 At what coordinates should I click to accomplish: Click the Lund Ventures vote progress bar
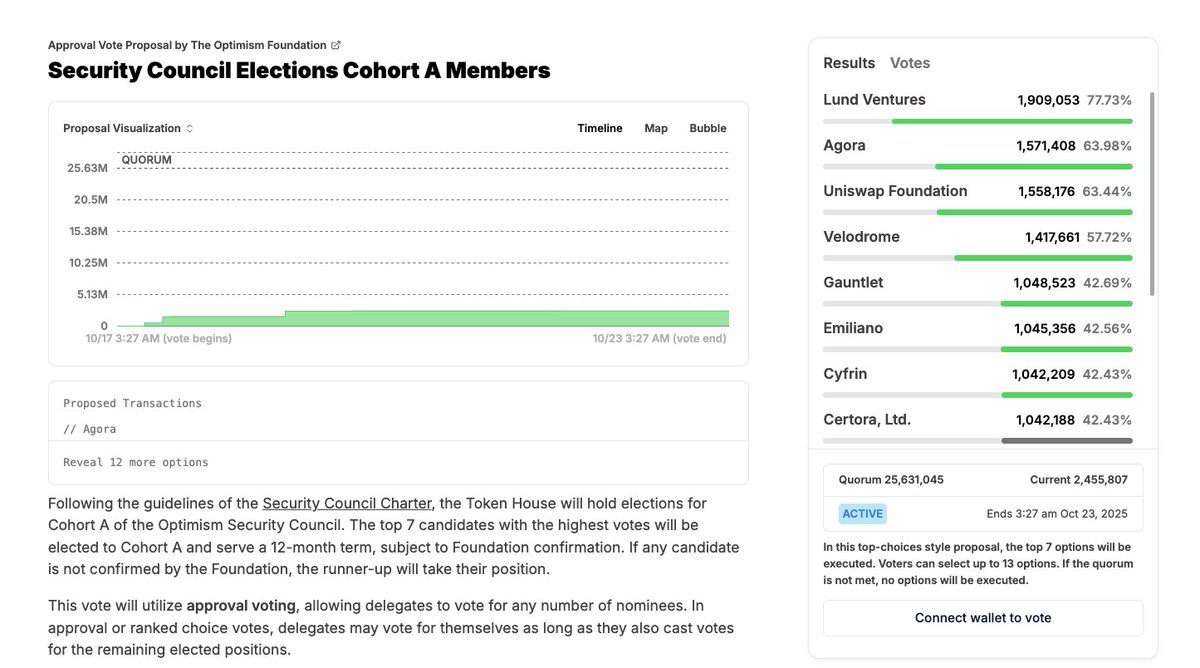[978, 121]
